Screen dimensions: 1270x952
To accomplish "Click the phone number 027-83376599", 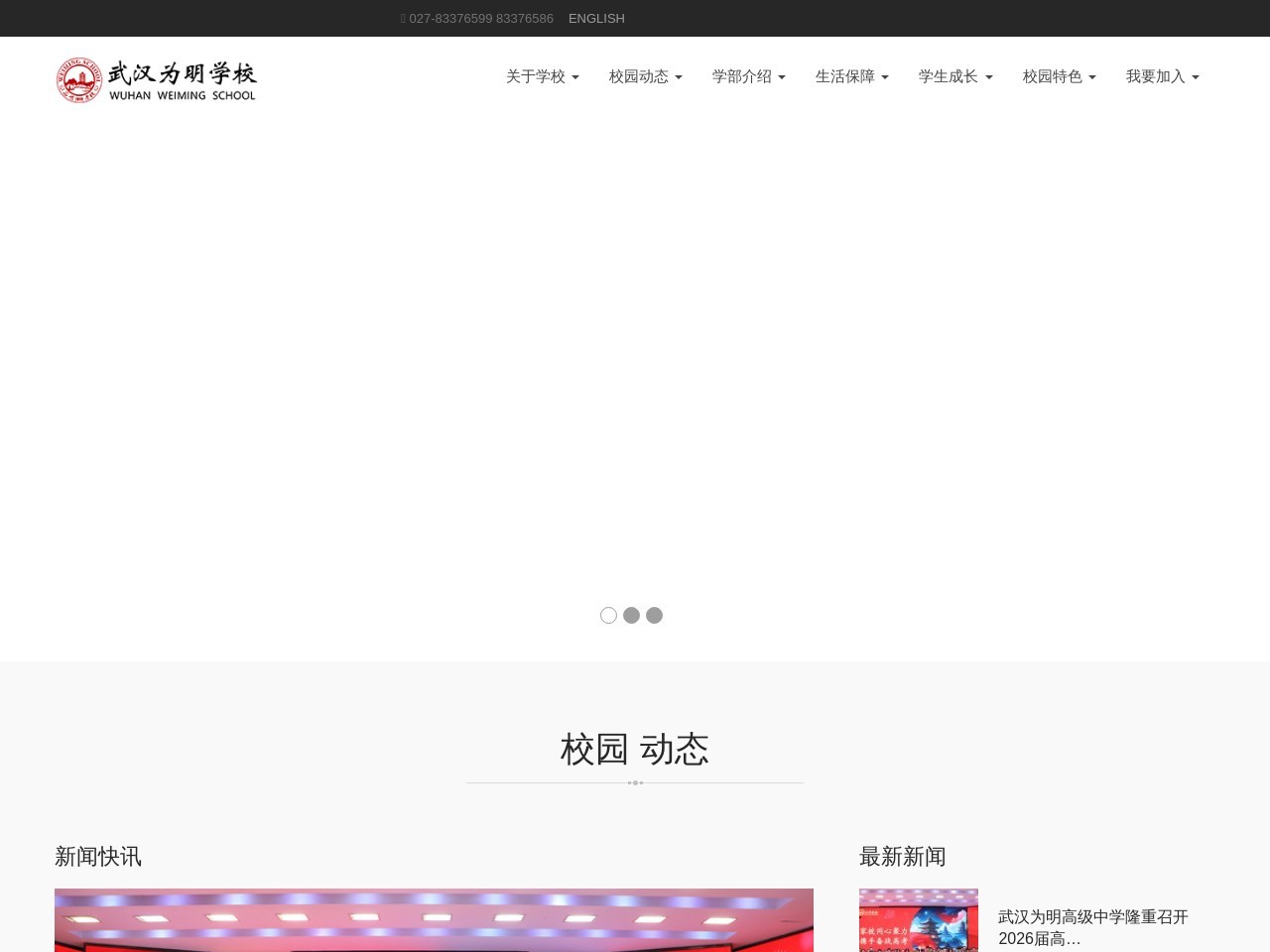I will [x=450, y=18].
